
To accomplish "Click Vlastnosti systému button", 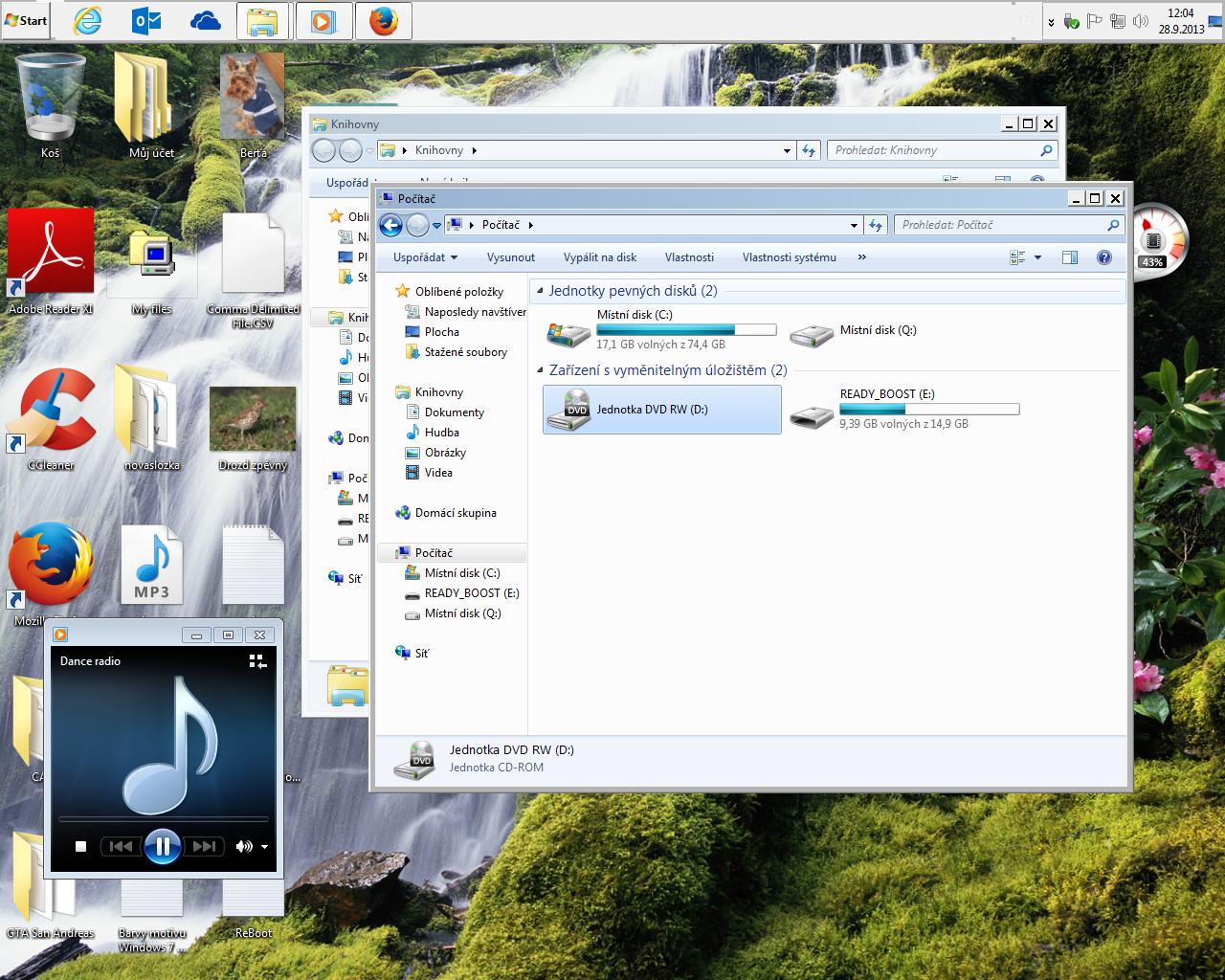I will [x=789, y=257].
